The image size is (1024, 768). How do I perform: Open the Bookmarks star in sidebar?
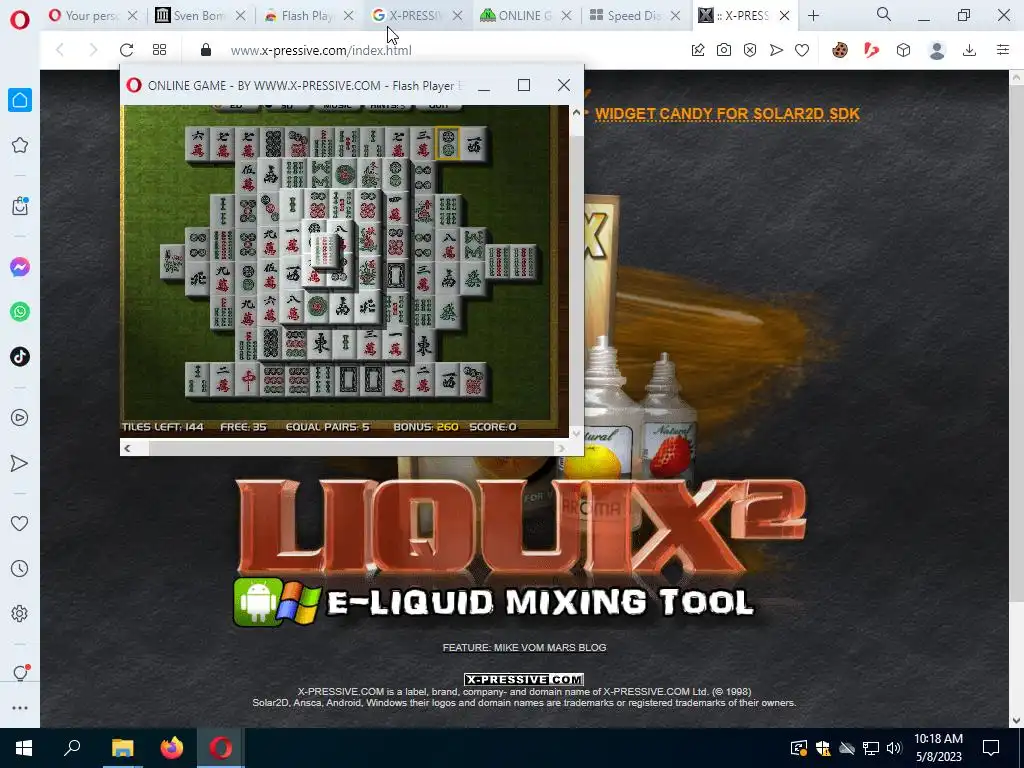20,145
